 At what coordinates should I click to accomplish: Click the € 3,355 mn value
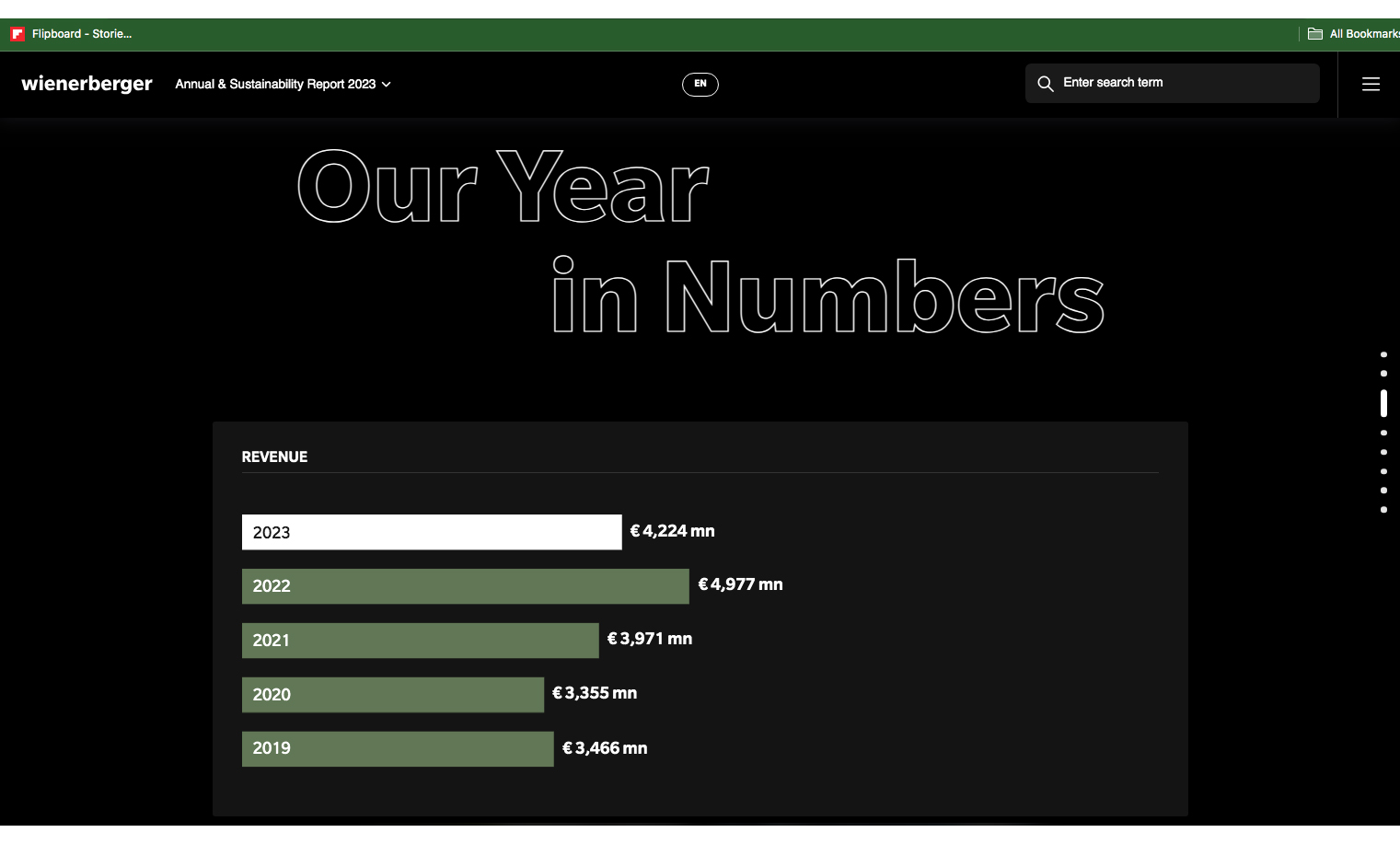point(595,693)
